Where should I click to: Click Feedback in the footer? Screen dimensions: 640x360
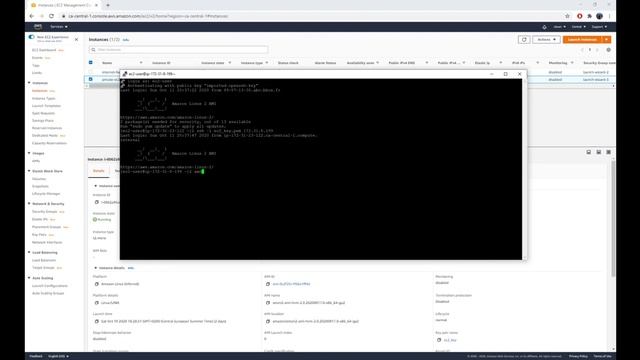(36, 356)
